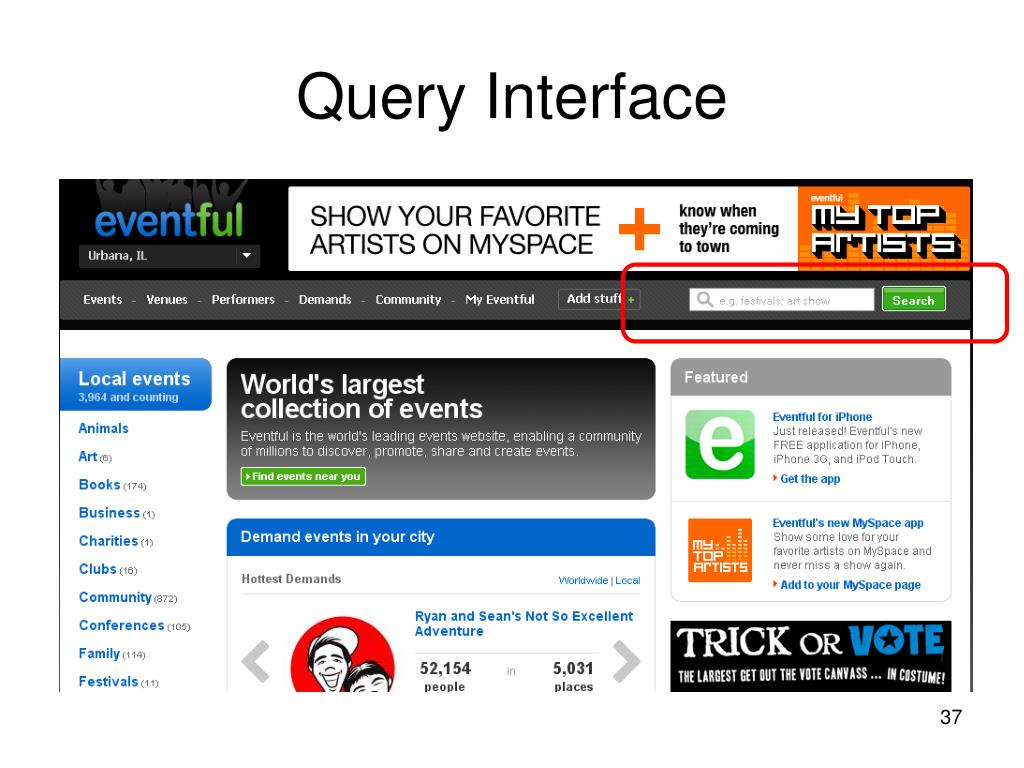Click the magnifier icon in search box
Viewport: 1024px width, 768px height.
[x=705, y=300]
